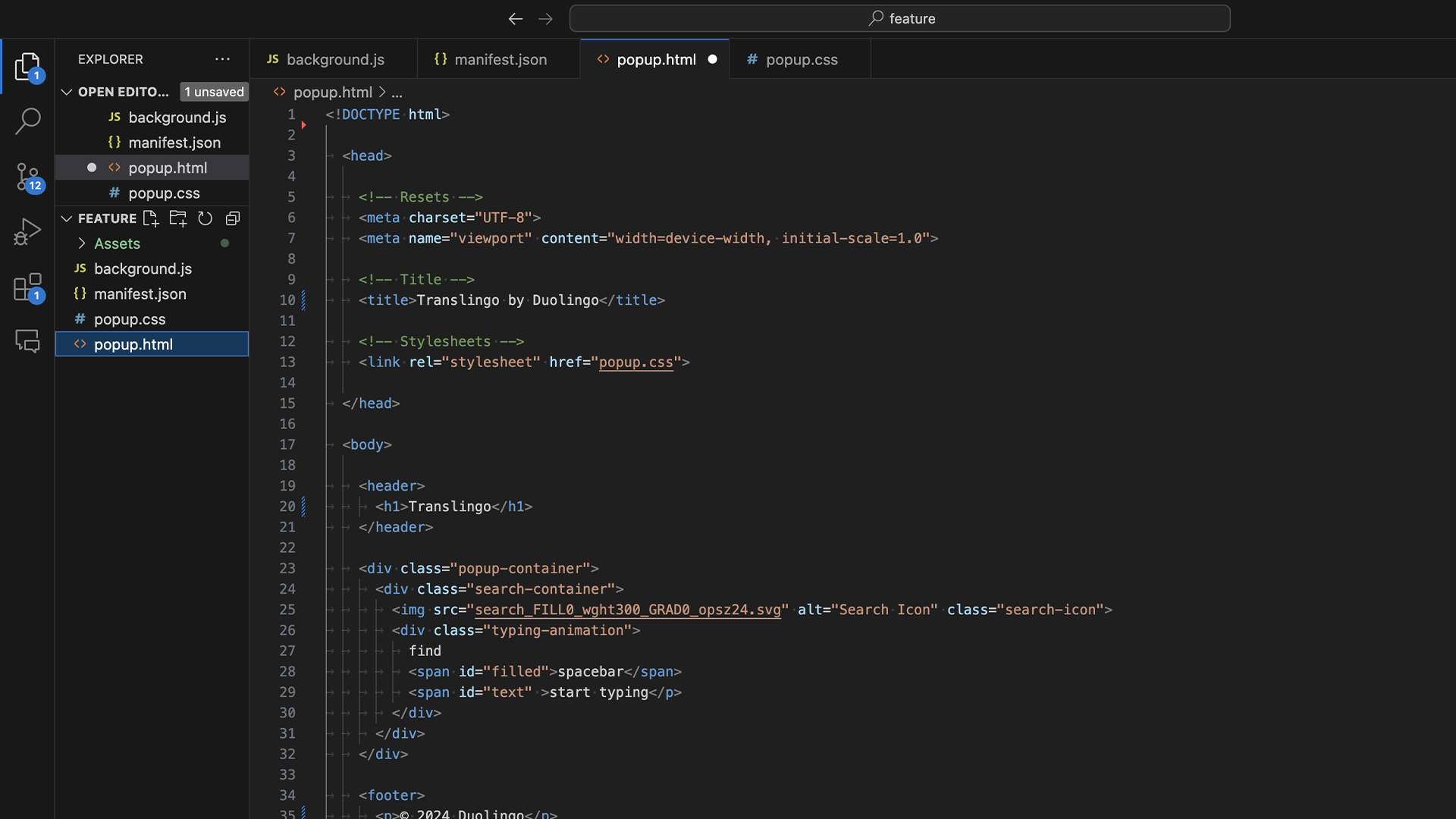Click the feature search command bar

coord(899,19)
